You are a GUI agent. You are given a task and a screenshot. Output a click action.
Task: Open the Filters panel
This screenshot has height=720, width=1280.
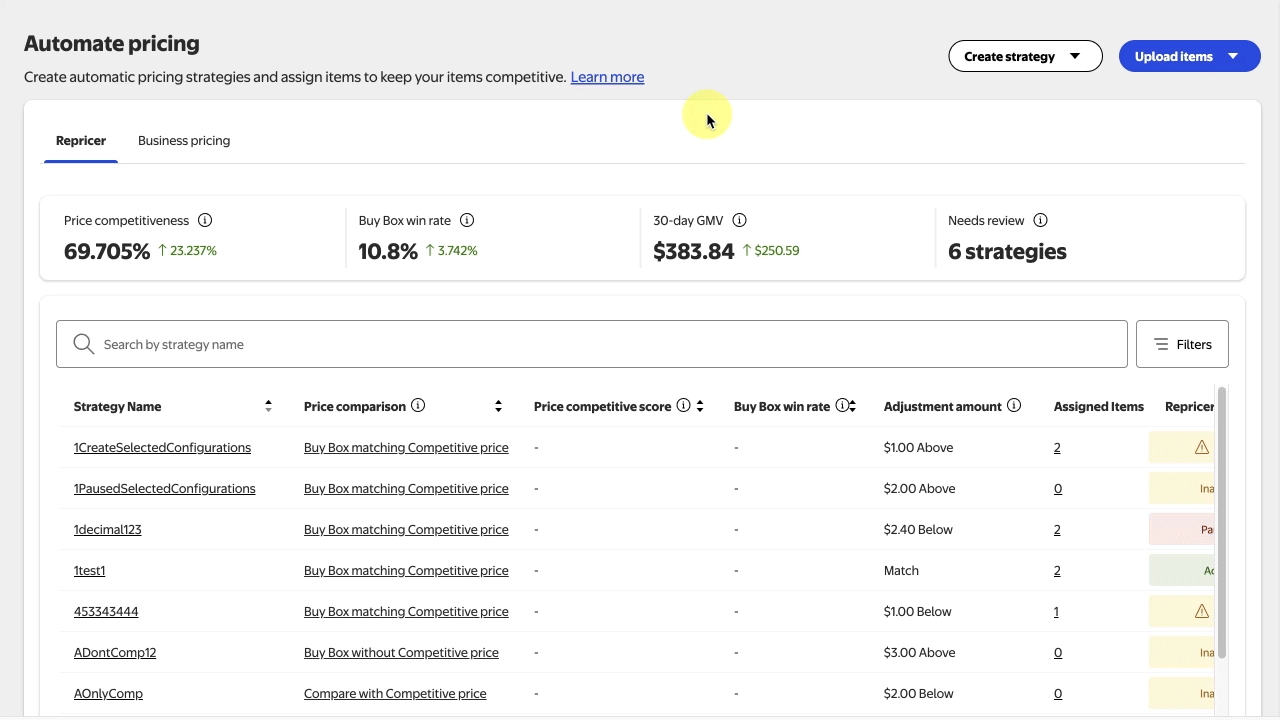coord(1182,344)
